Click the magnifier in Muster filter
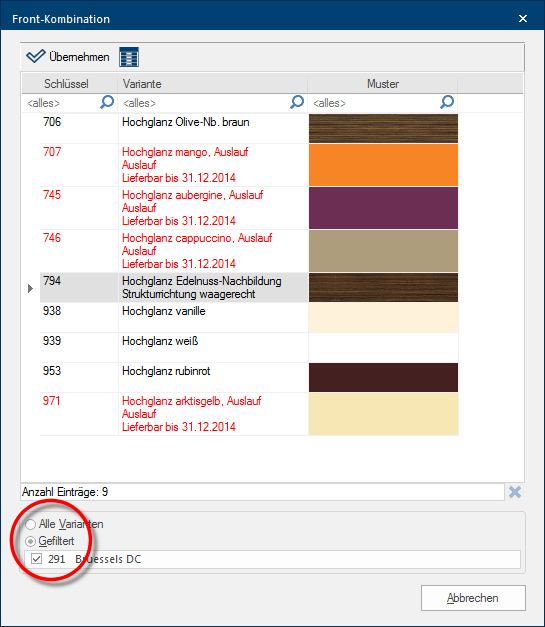The width and height of the screenshot is (545, 627). [x=447, y=102]
